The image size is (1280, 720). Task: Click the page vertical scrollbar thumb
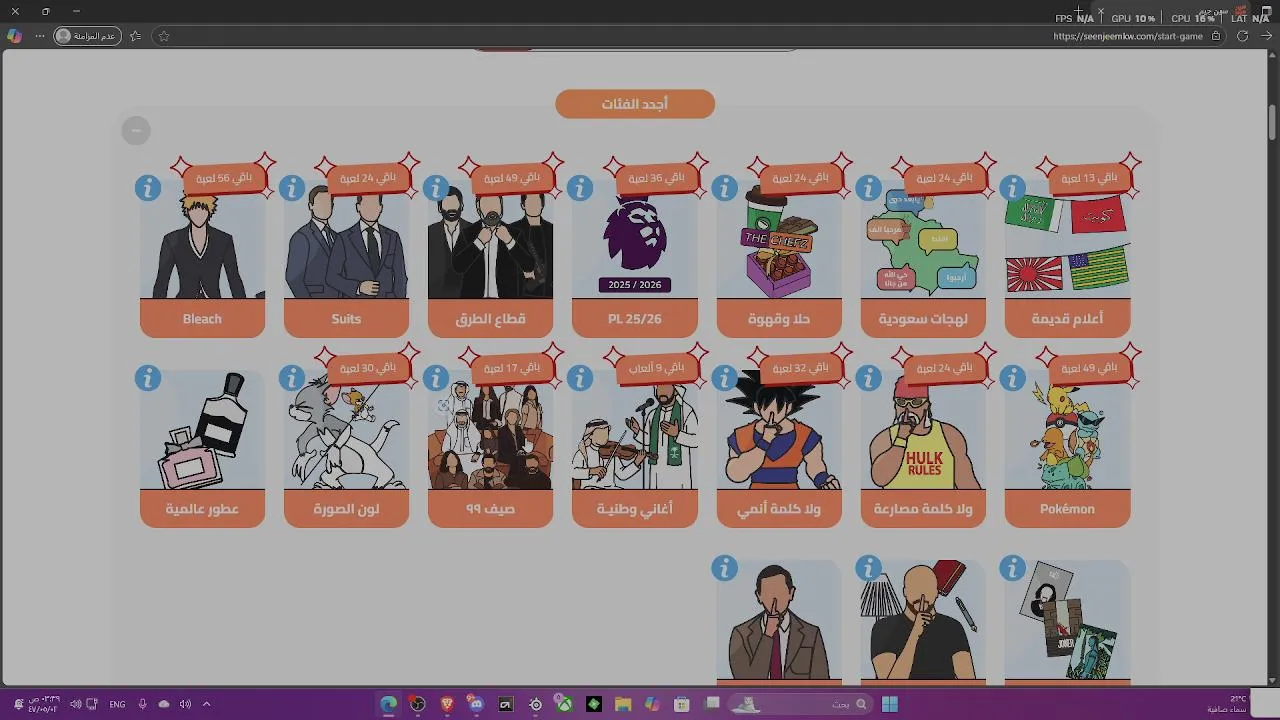point(1272,122)
